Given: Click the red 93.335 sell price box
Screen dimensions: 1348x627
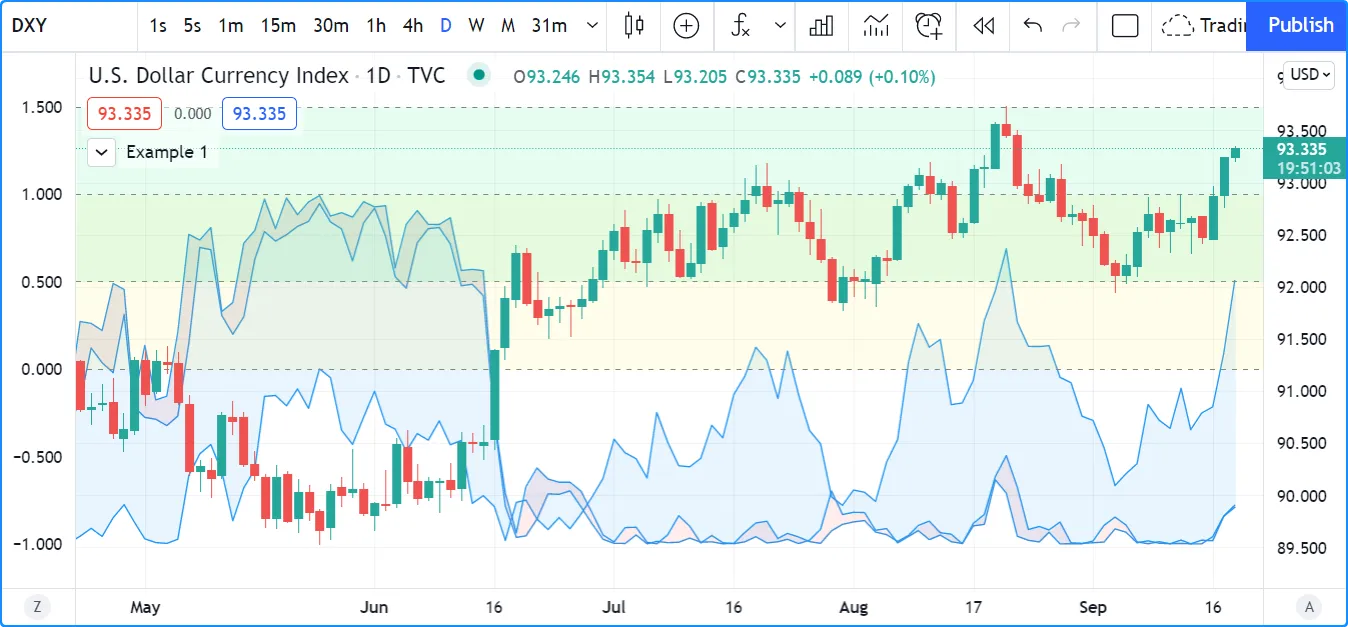Looking at the screenshot, I should click(124, 113).
